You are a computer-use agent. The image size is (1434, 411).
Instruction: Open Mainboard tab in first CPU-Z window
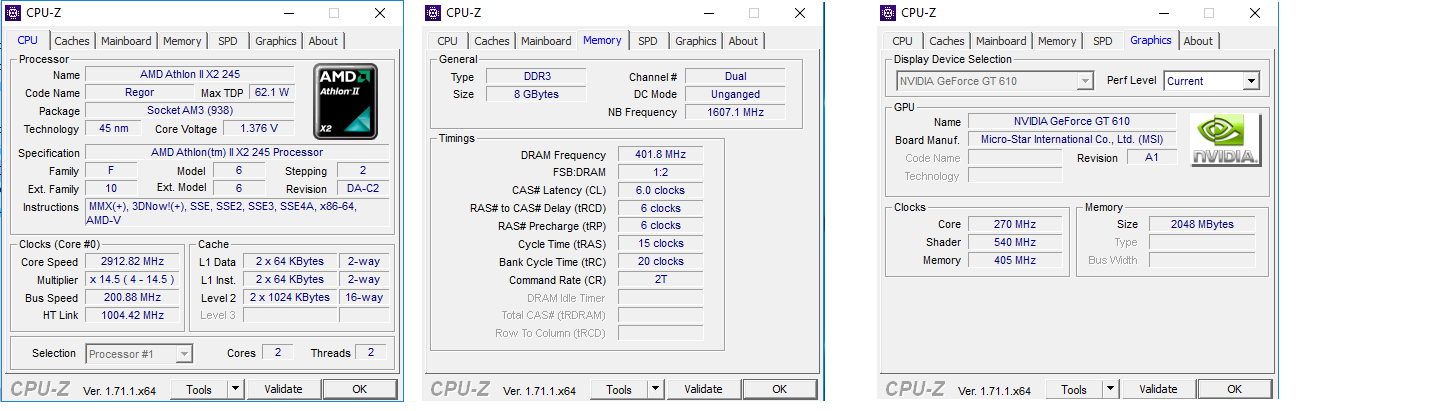pyautogui.click(x=127, y=41)
